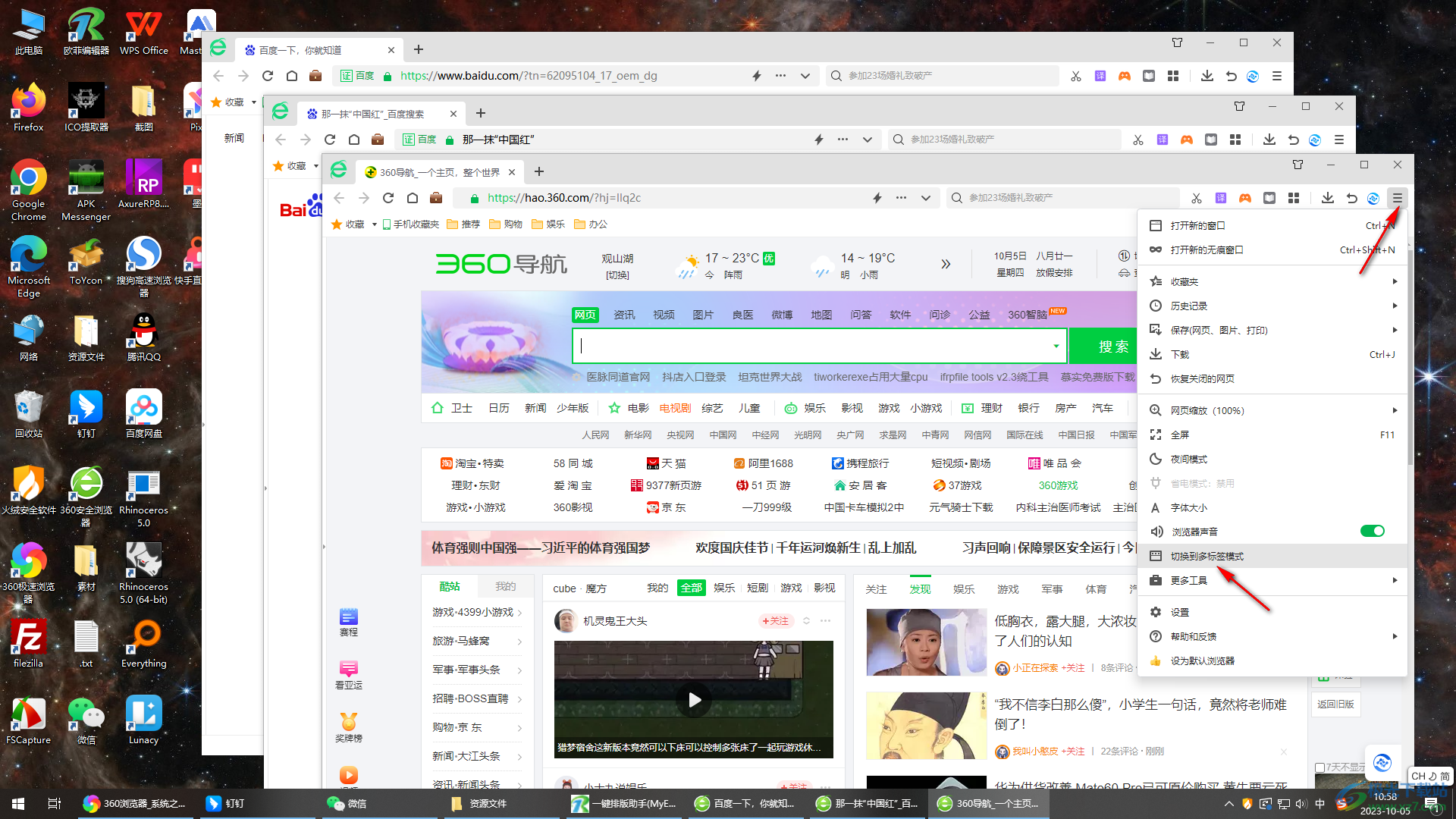1456x819 pixels.
Task: Open the hamburger main menu icon in 360导航 window
Action: (1397, 198)
